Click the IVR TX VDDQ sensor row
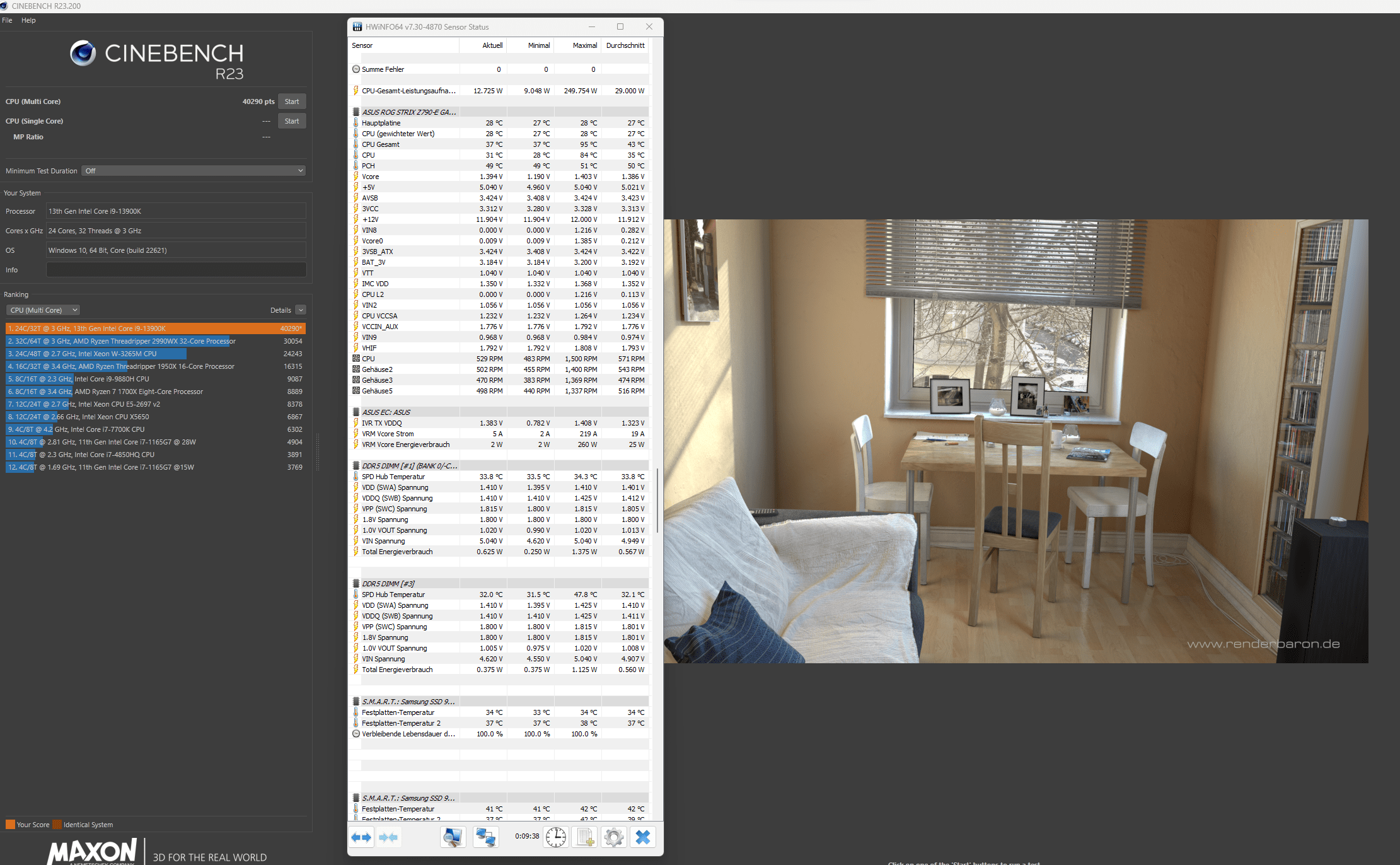Image resolution: width=1400 pixels, height=865 pixels. coord(499,423)
